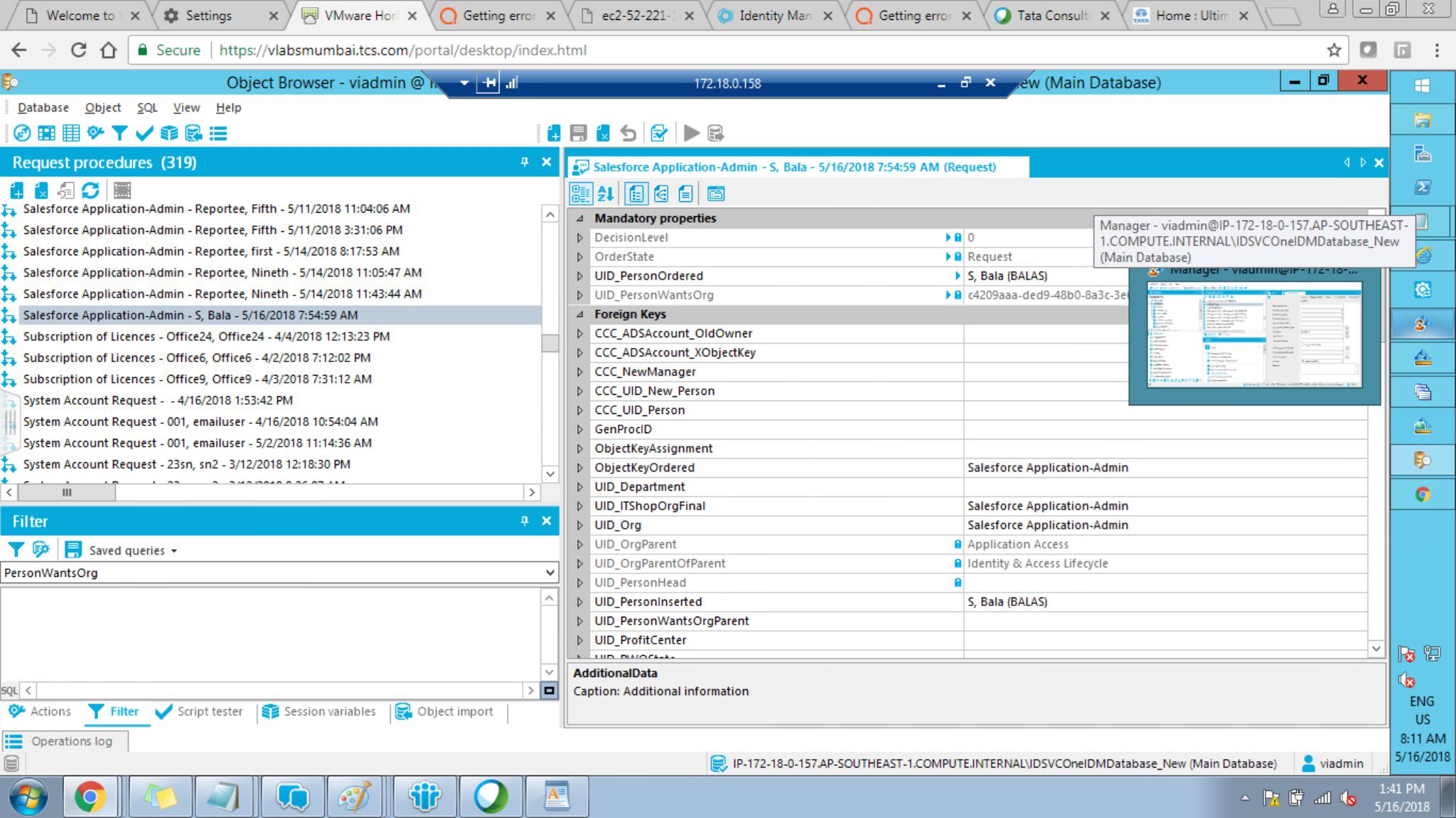Switch to the Session variables tab

point(318,711)
